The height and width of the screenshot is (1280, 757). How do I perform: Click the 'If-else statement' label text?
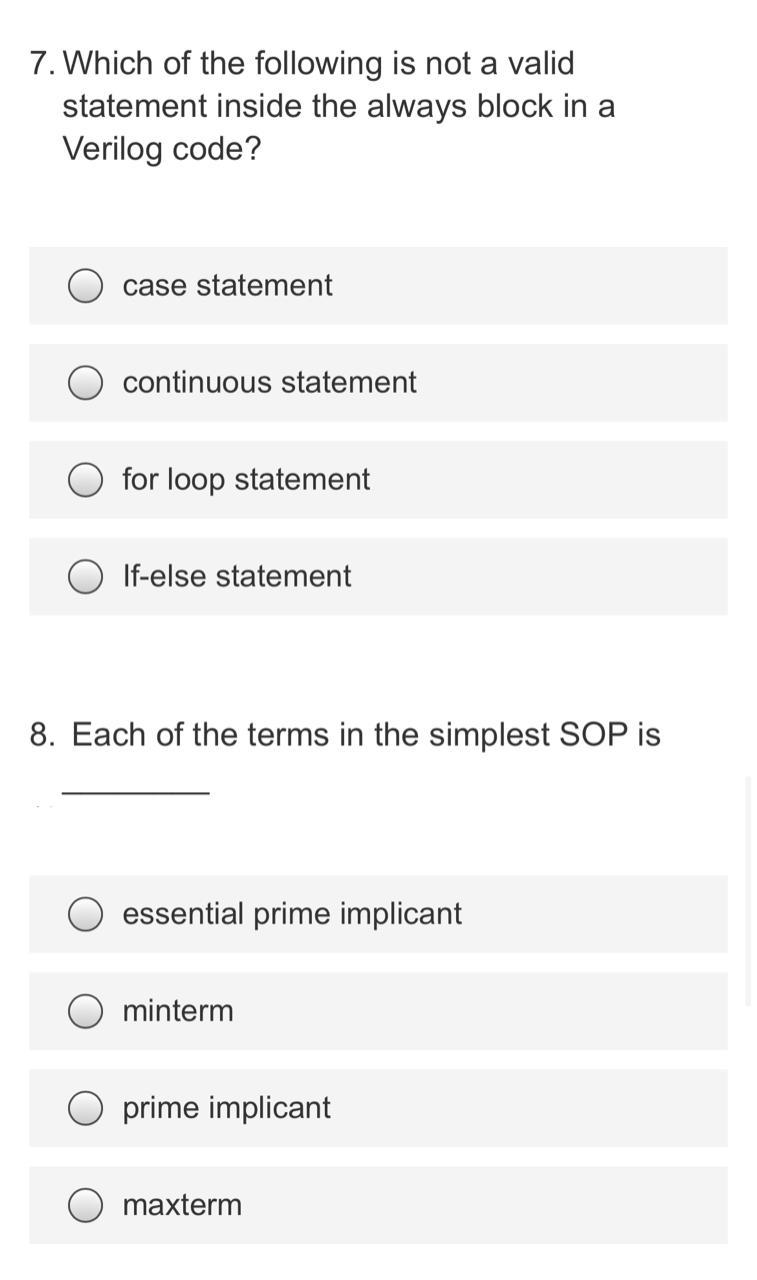tap(236, 576)
